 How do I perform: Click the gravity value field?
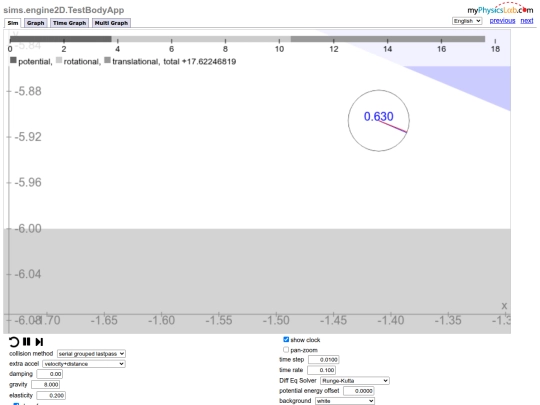45,384
